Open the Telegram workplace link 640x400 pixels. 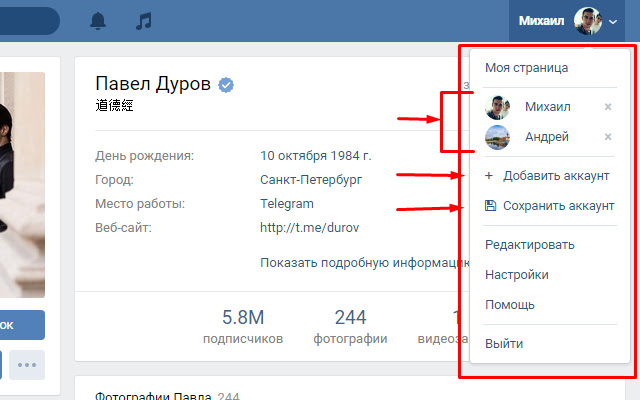tap(287, 204)
